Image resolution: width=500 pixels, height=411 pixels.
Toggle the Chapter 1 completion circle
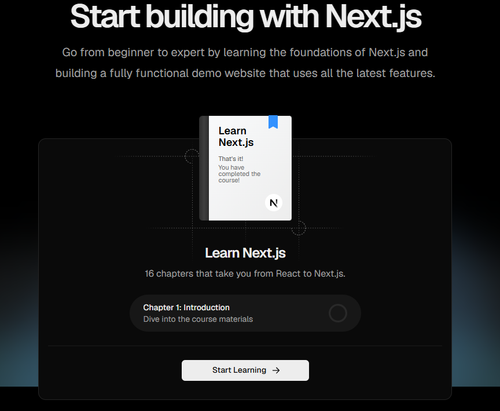pyautogui.click(x=338, y=313)
